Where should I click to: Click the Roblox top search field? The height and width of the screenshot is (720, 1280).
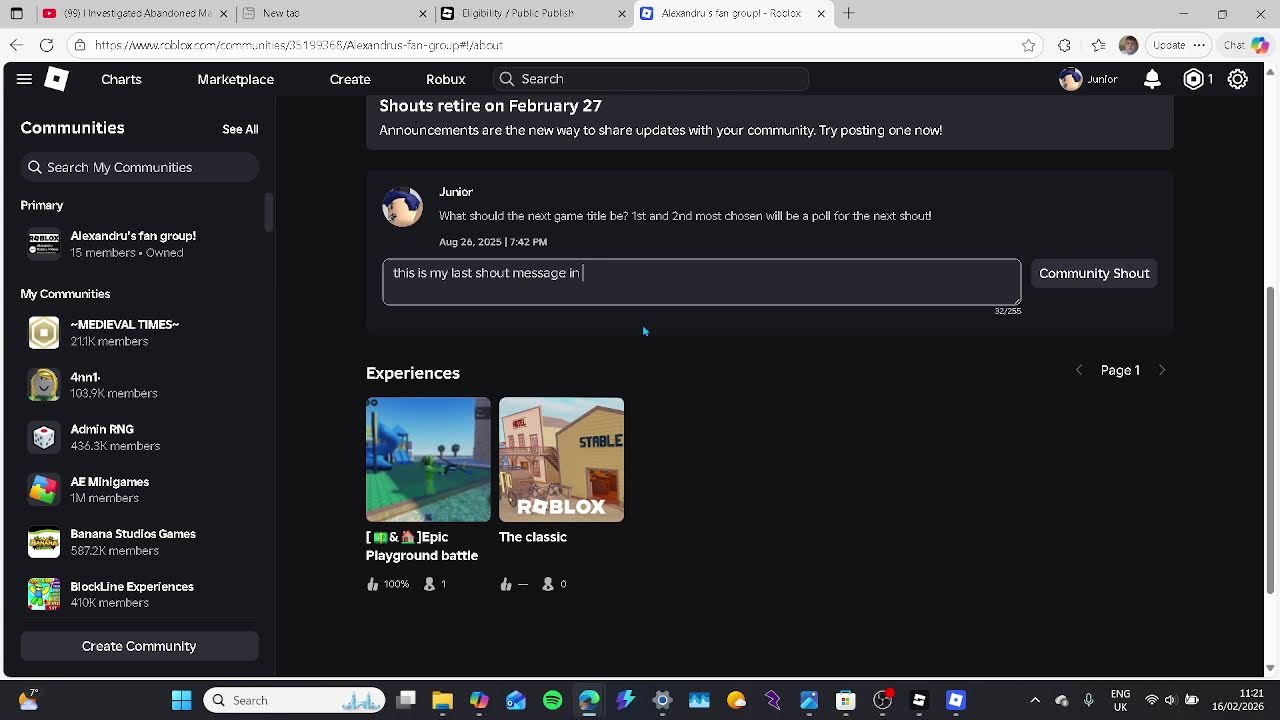pyautogui.click(x=650, y=79)
